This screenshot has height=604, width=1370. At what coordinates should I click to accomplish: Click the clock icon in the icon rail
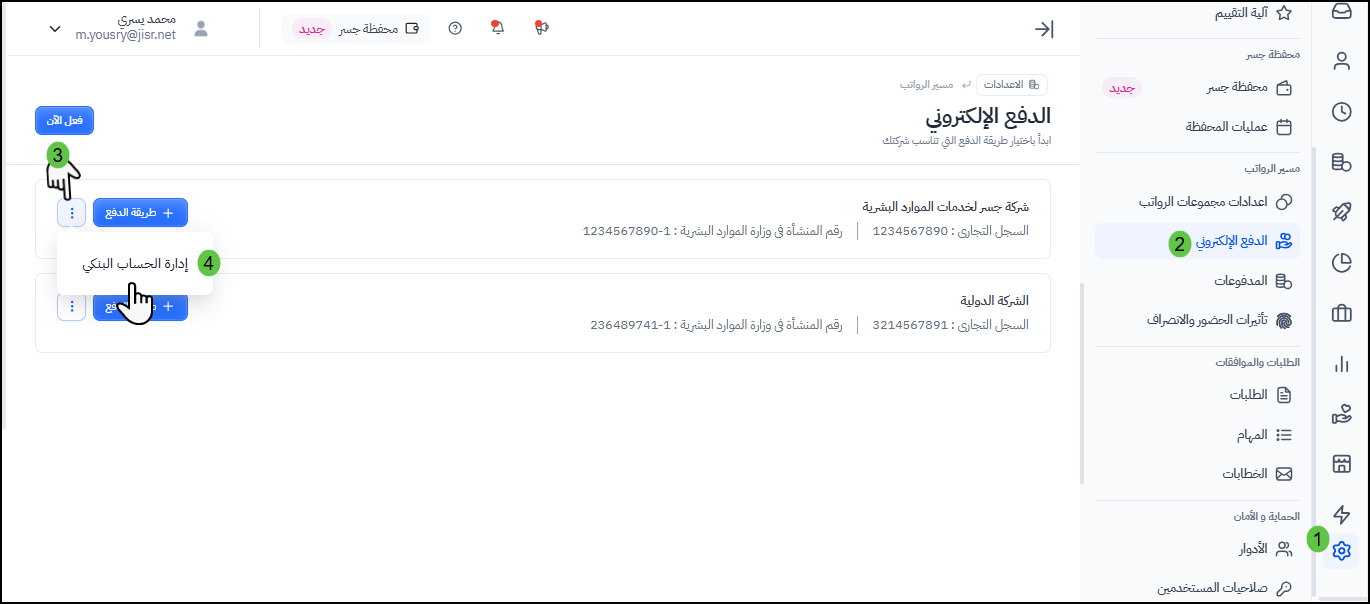click(x=1341, y=112)
